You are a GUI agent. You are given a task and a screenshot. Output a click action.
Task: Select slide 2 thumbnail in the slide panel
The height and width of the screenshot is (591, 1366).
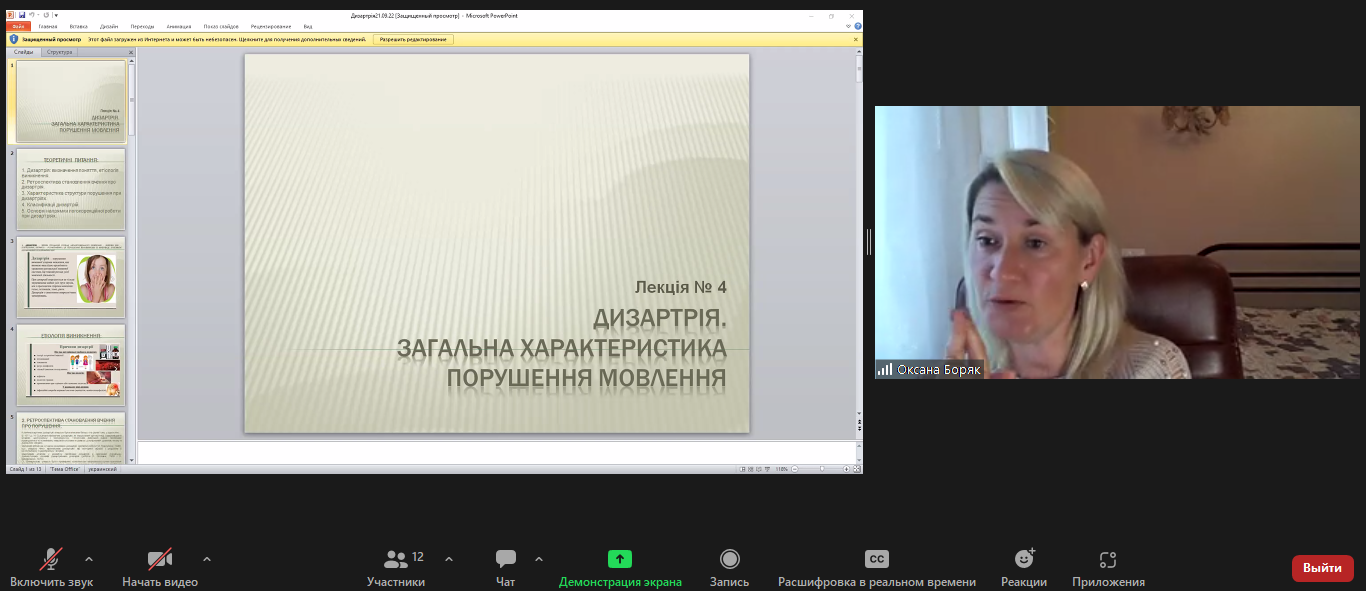tap(71, 189)
